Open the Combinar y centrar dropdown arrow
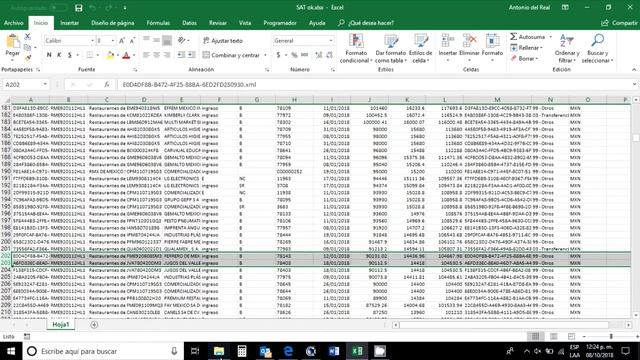The height and width of the screenshot is (360, 640). (x=265, y=55)
